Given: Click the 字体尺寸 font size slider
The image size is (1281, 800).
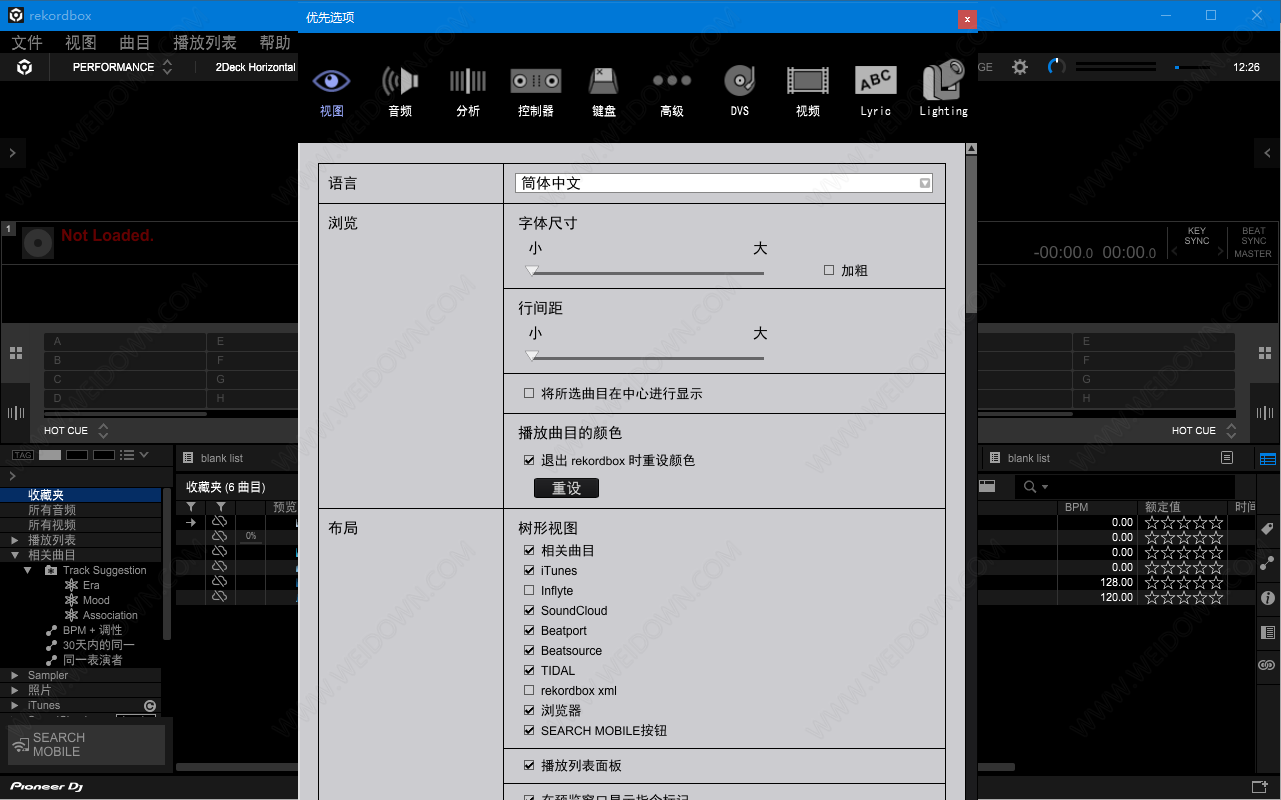Looking at the screenshot, I should point(646,271).
